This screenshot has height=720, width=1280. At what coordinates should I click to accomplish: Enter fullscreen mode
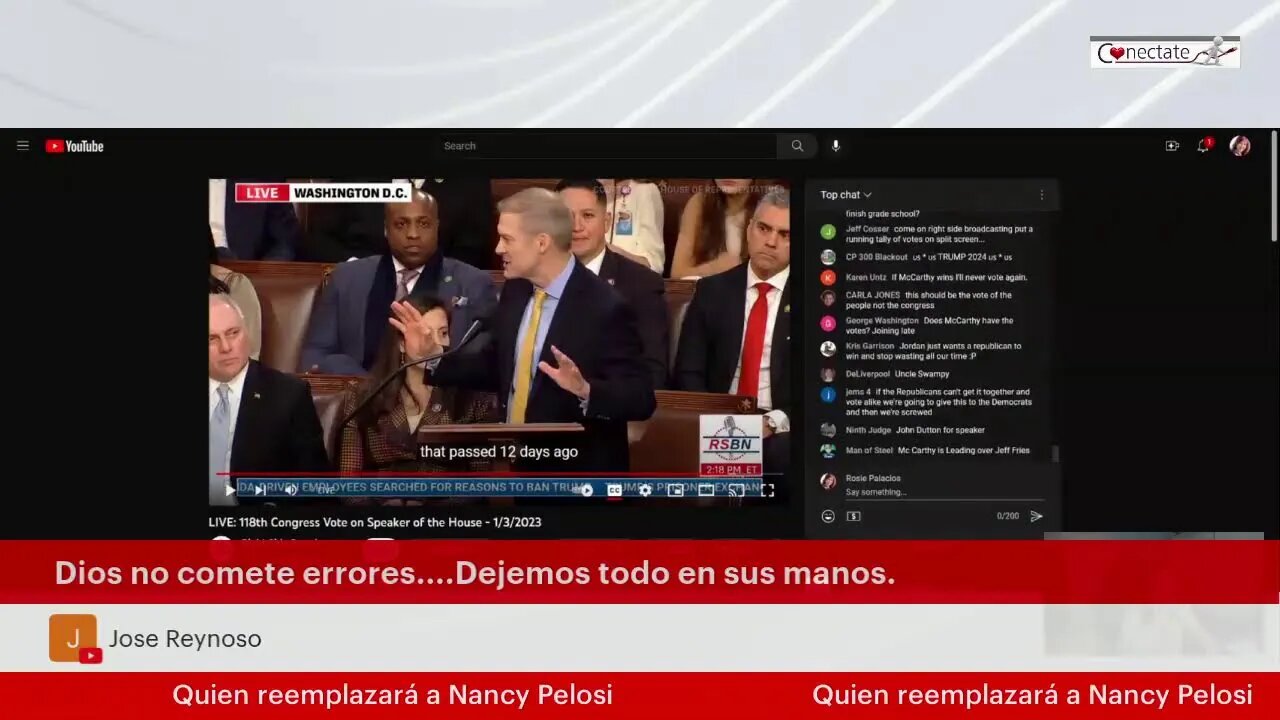pyautogui.click(x=767, y=490)
